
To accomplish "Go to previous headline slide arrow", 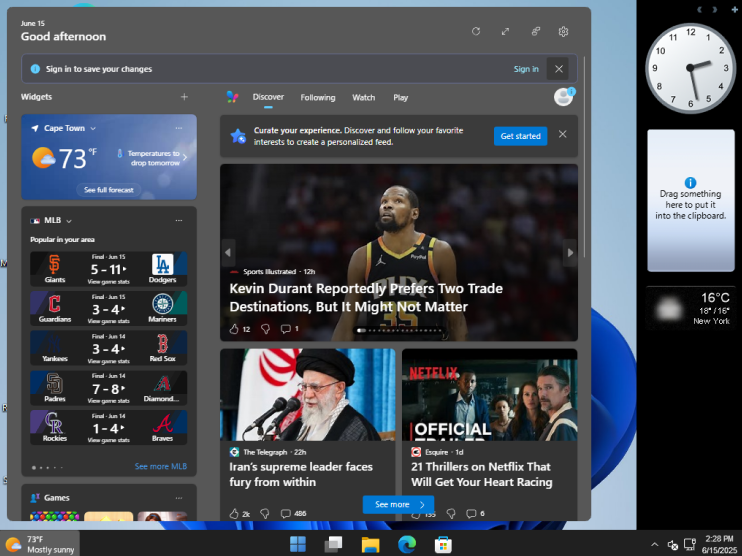I will tap(228, 253).
